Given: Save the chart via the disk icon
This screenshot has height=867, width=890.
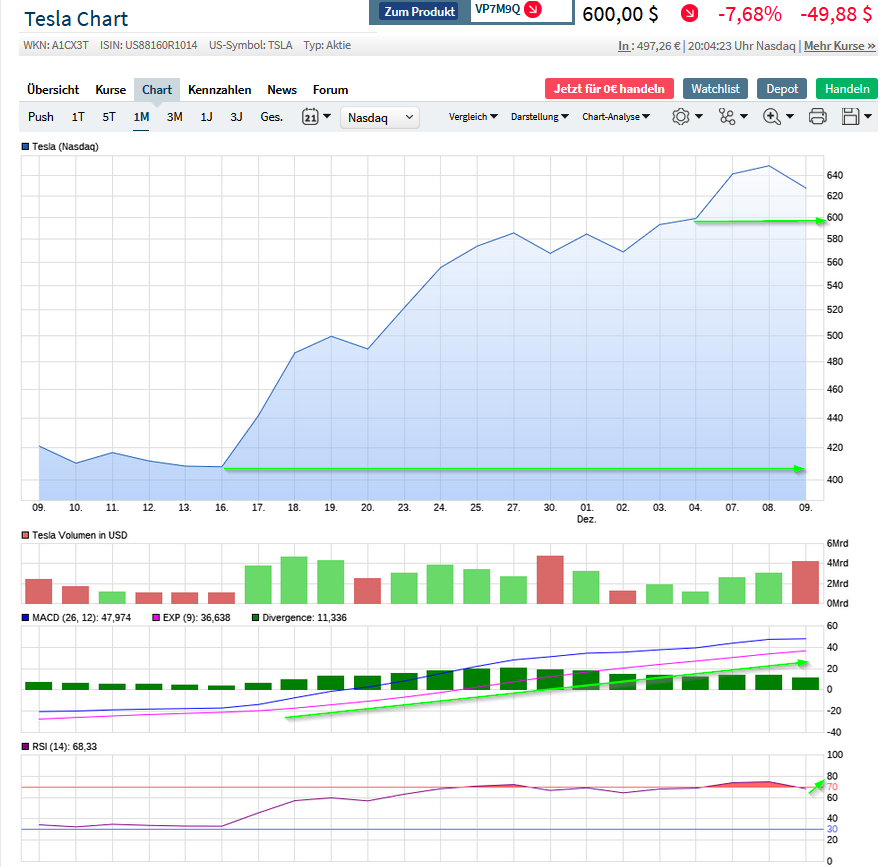Looking at the screenshot, I should pos(850,116).
